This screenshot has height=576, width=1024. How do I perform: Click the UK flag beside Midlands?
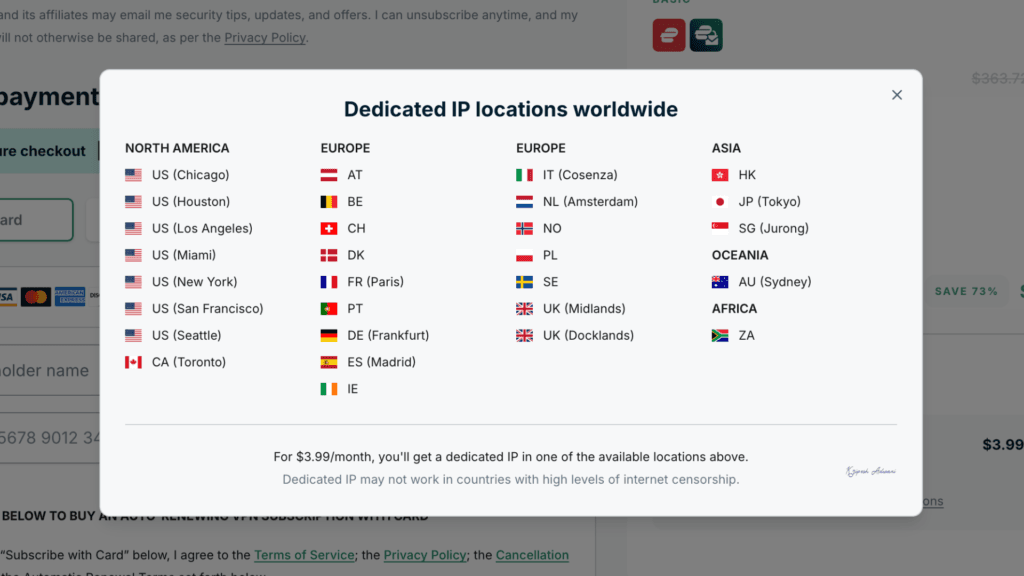click(524, 309)
